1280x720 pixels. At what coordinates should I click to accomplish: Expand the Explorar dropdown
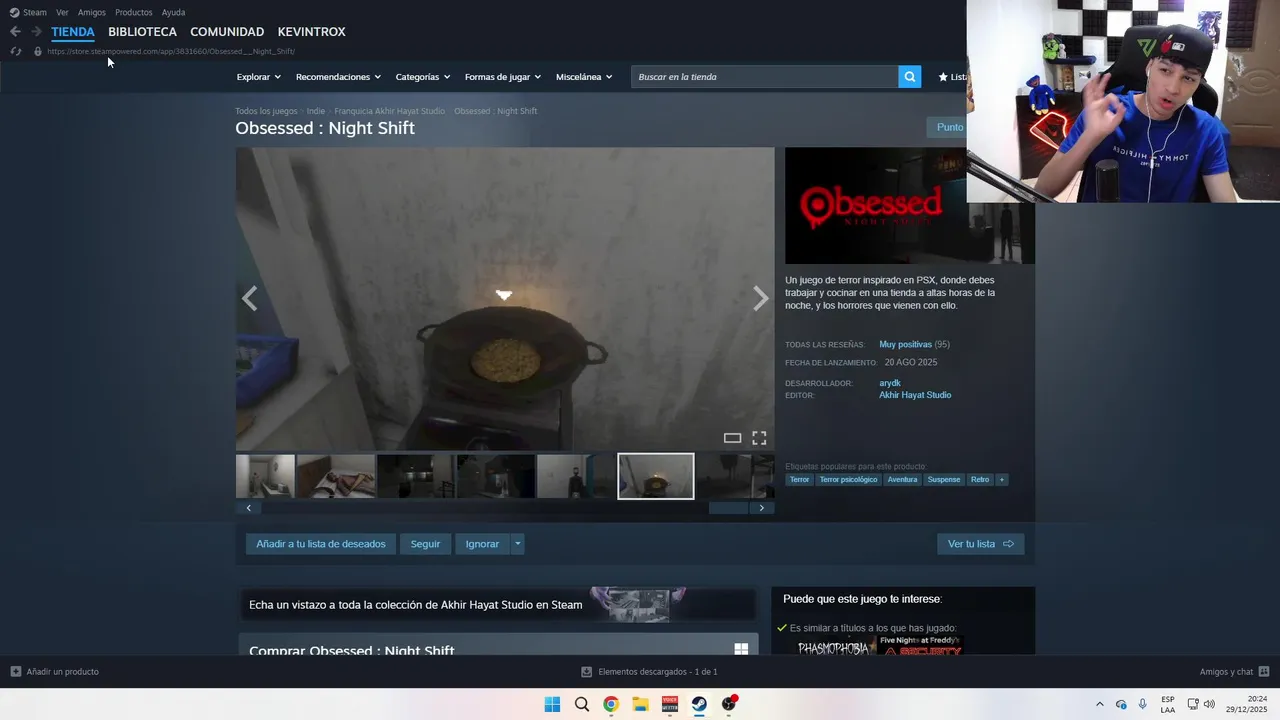[258, 77]
